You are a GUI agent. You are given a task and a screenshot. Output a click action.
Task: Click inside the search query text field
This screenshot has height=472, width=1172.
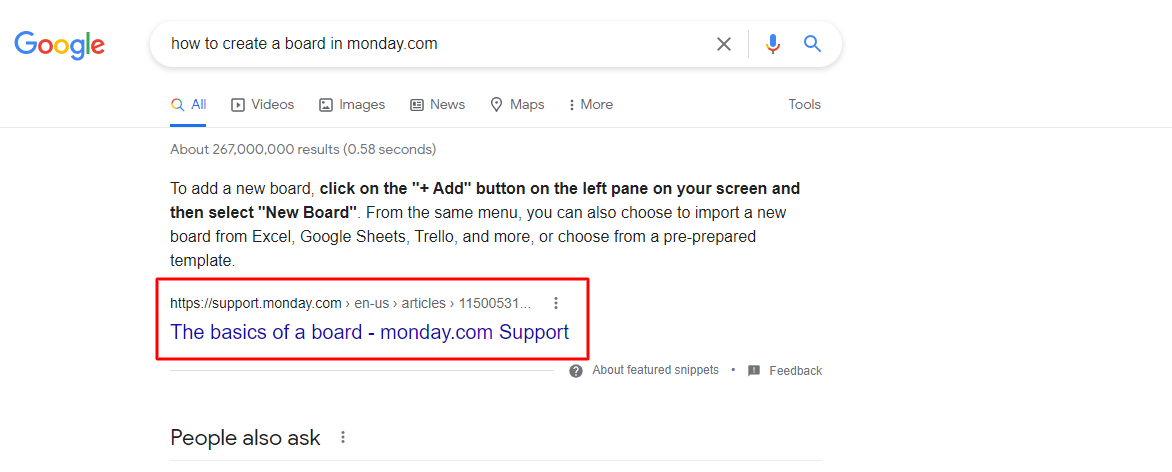point(430,44)
